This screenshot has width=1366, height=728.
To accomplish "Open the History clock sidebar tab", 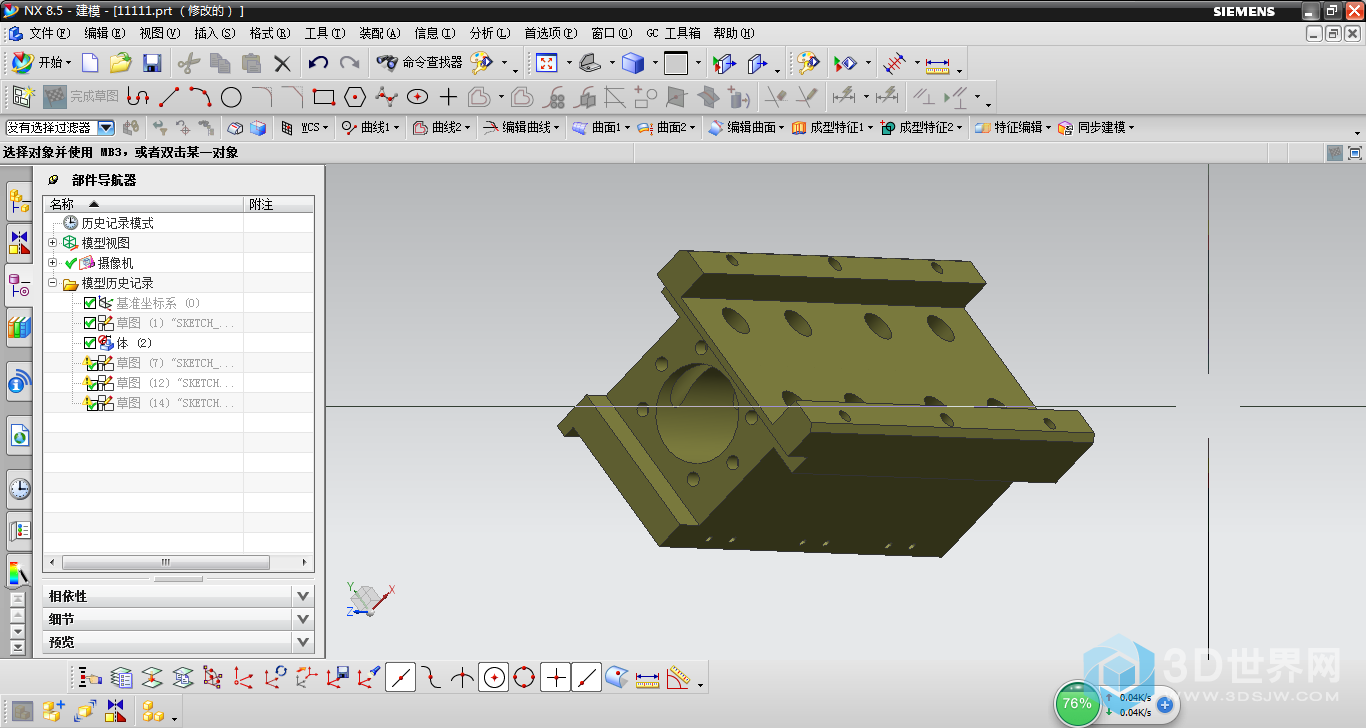I will tap(19, 489).
